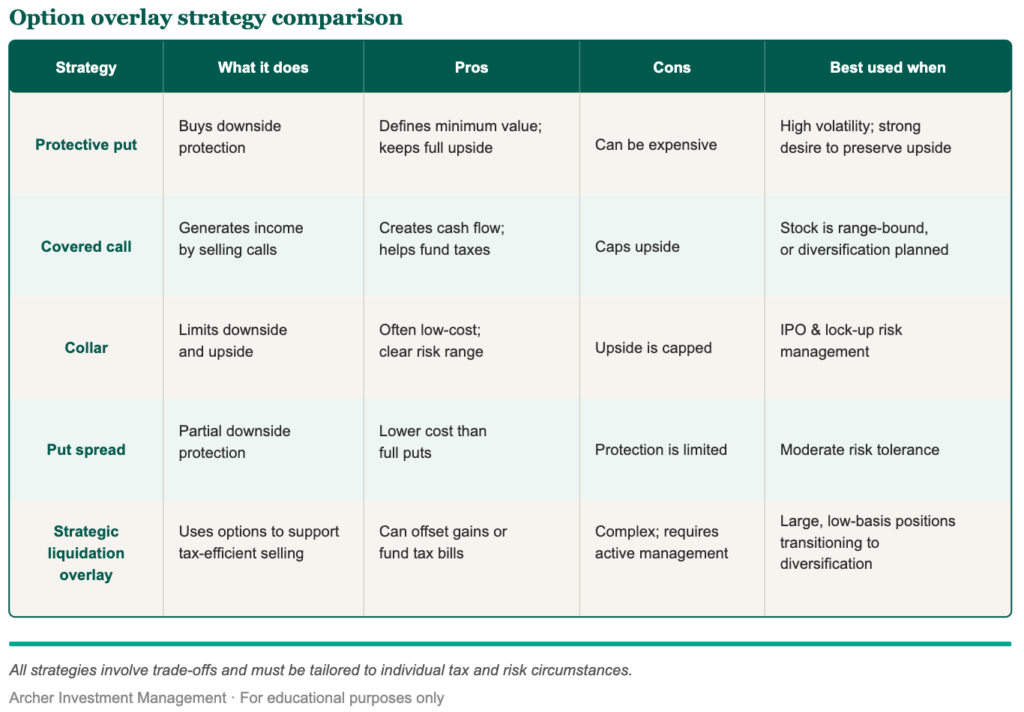
Task: Click "Uses options to support tax-efficient selling"
Action: (259, 542)
